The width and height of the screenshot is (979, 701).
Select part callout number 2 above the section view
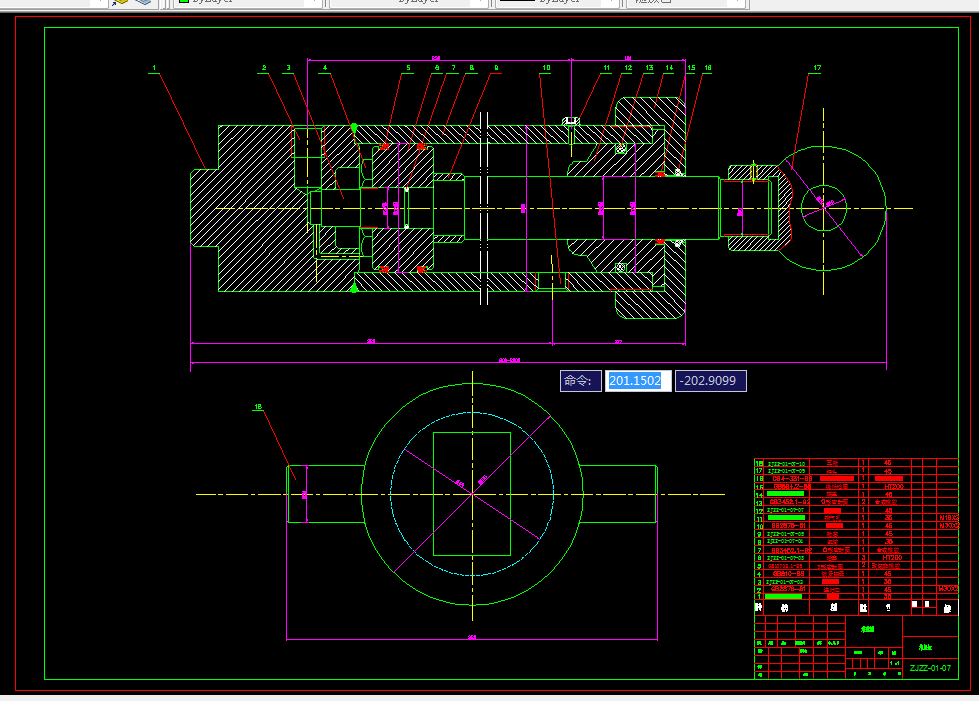click(264, 67)
